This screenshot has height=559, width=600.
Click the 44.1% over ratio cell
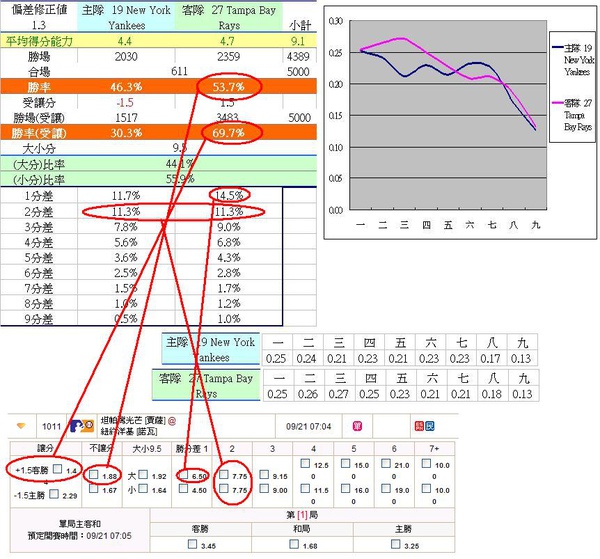[180, 164]
